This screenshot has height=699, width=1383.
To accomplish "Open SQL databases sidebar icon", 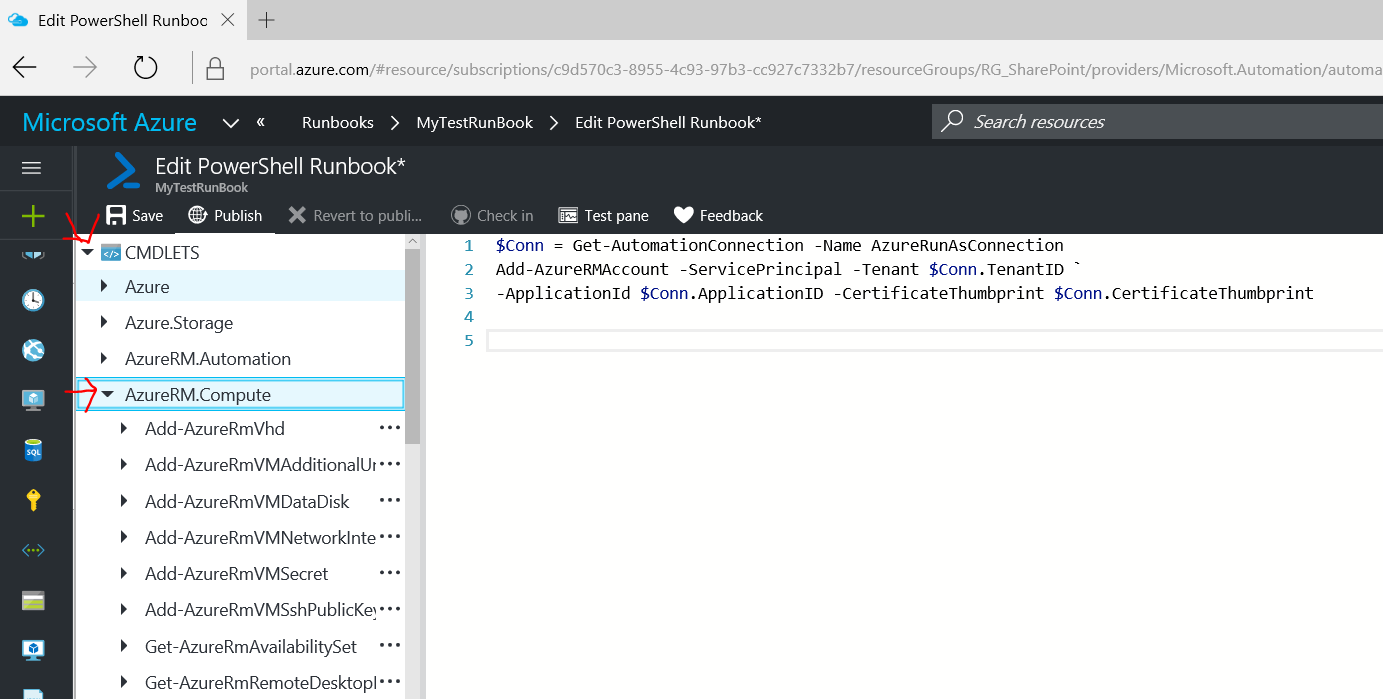I will pyautogui.click(x=33, y=450).
